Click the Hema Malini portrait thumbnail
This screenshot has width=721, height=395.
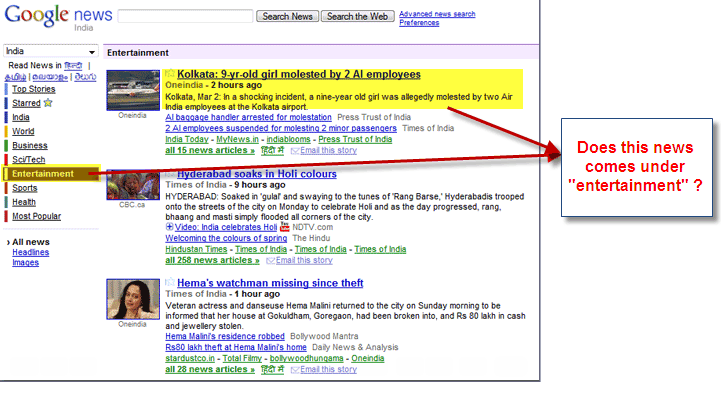[133, 299]
